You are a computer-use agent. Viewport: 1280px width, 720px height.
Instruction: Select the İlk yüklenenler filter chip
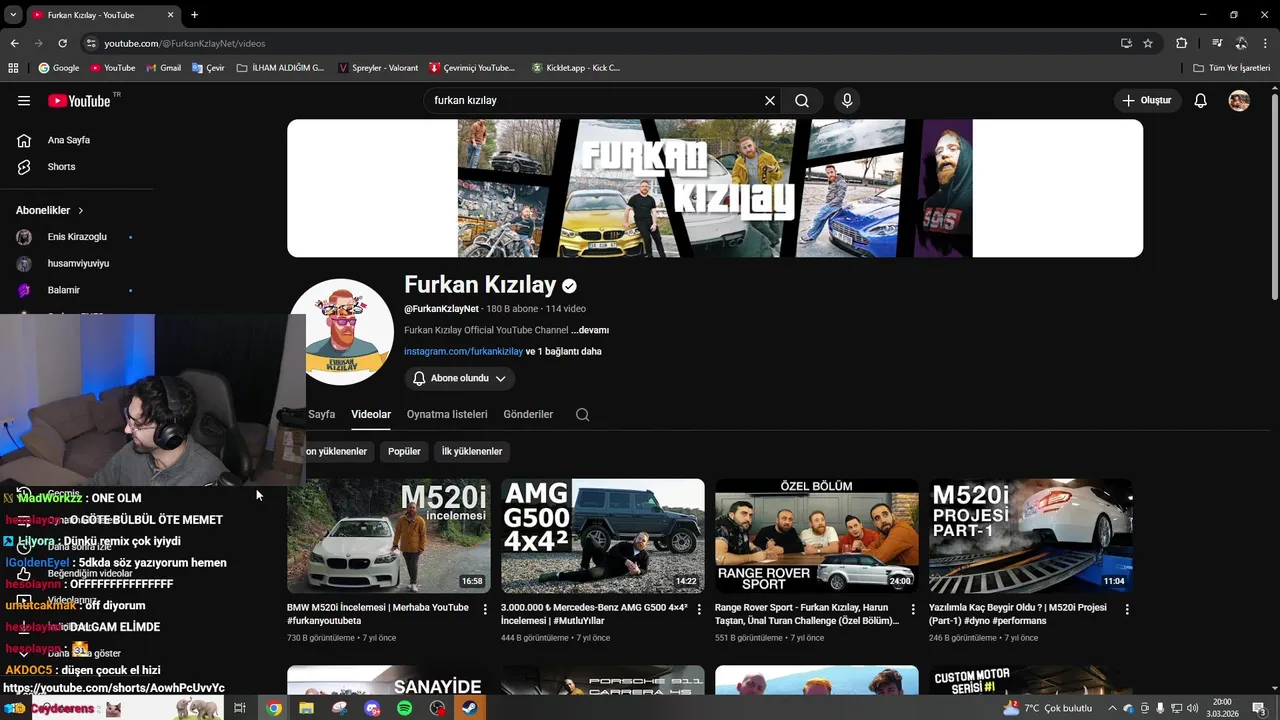tap(472, 452)
